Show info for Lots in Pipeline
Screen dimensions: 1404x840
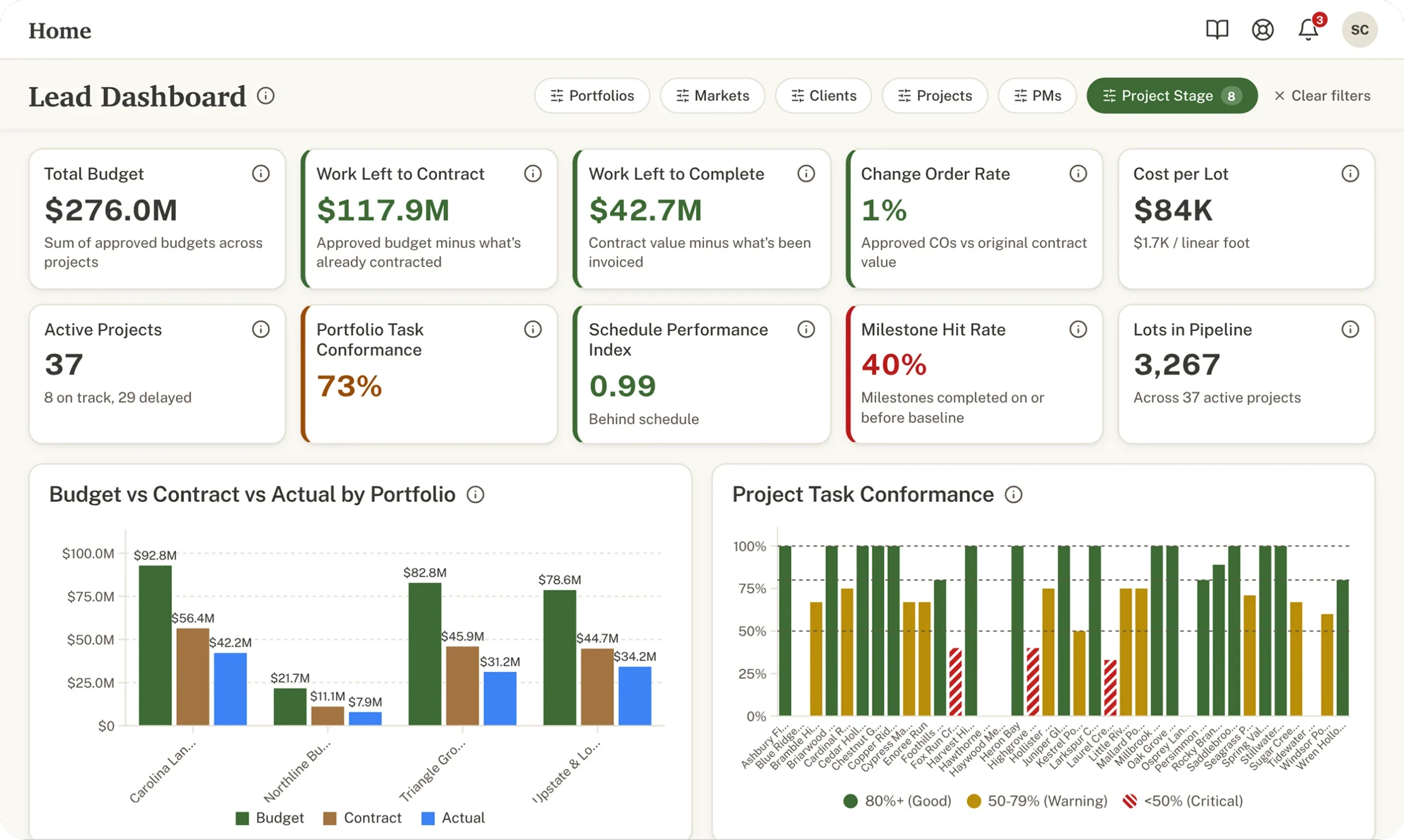click(1350, 329)
